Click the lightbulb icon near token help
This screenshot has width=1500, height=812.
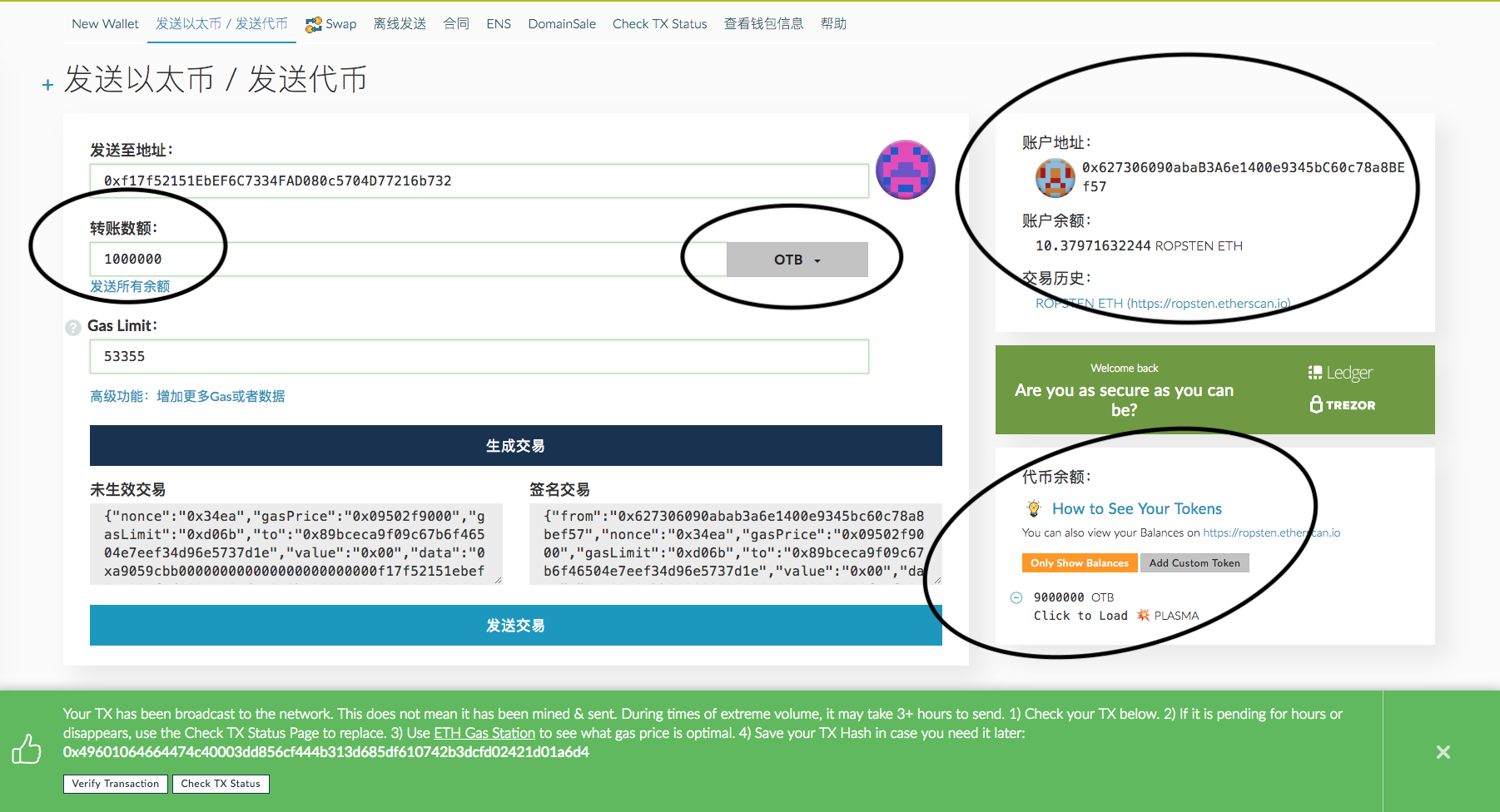pyautogui.click(x=1034, y=508)
